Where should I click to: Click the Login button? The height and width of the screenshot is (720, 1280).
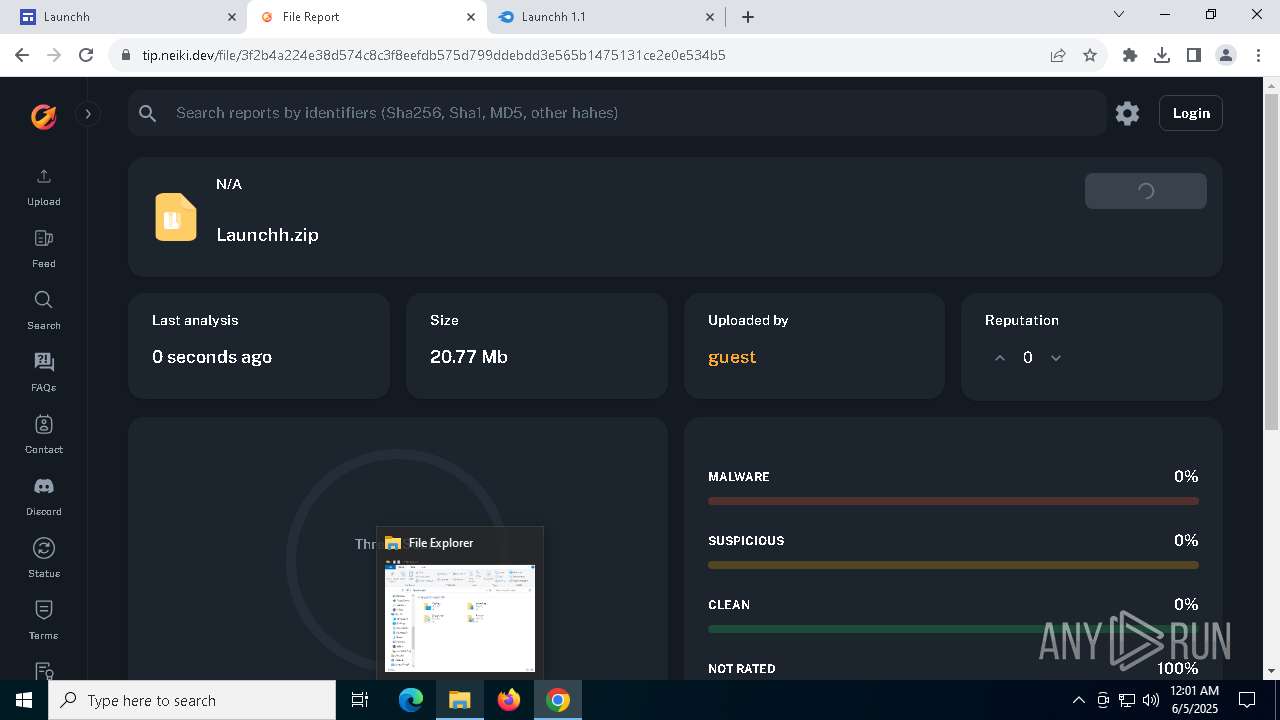tap(1191, 113)
